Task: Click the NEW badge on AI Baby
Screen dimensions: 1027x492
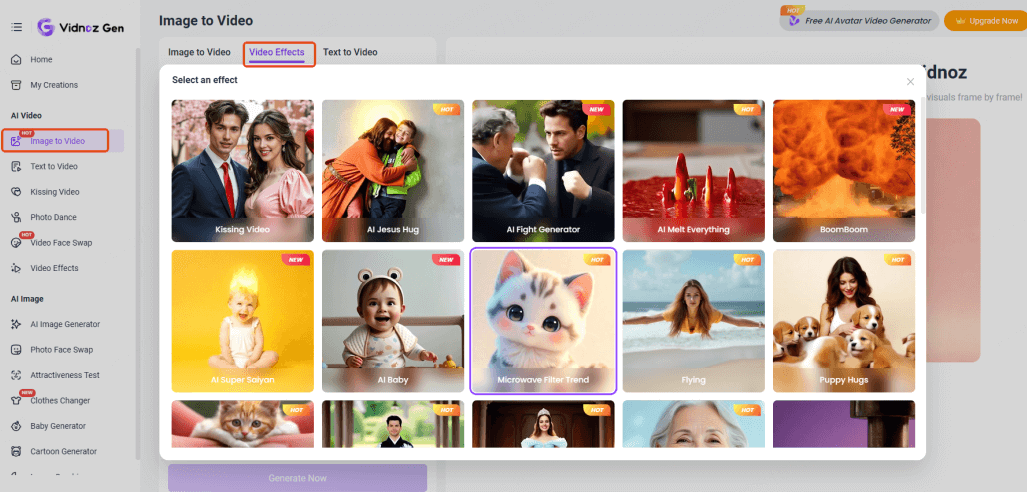Action: pos(447,260)
